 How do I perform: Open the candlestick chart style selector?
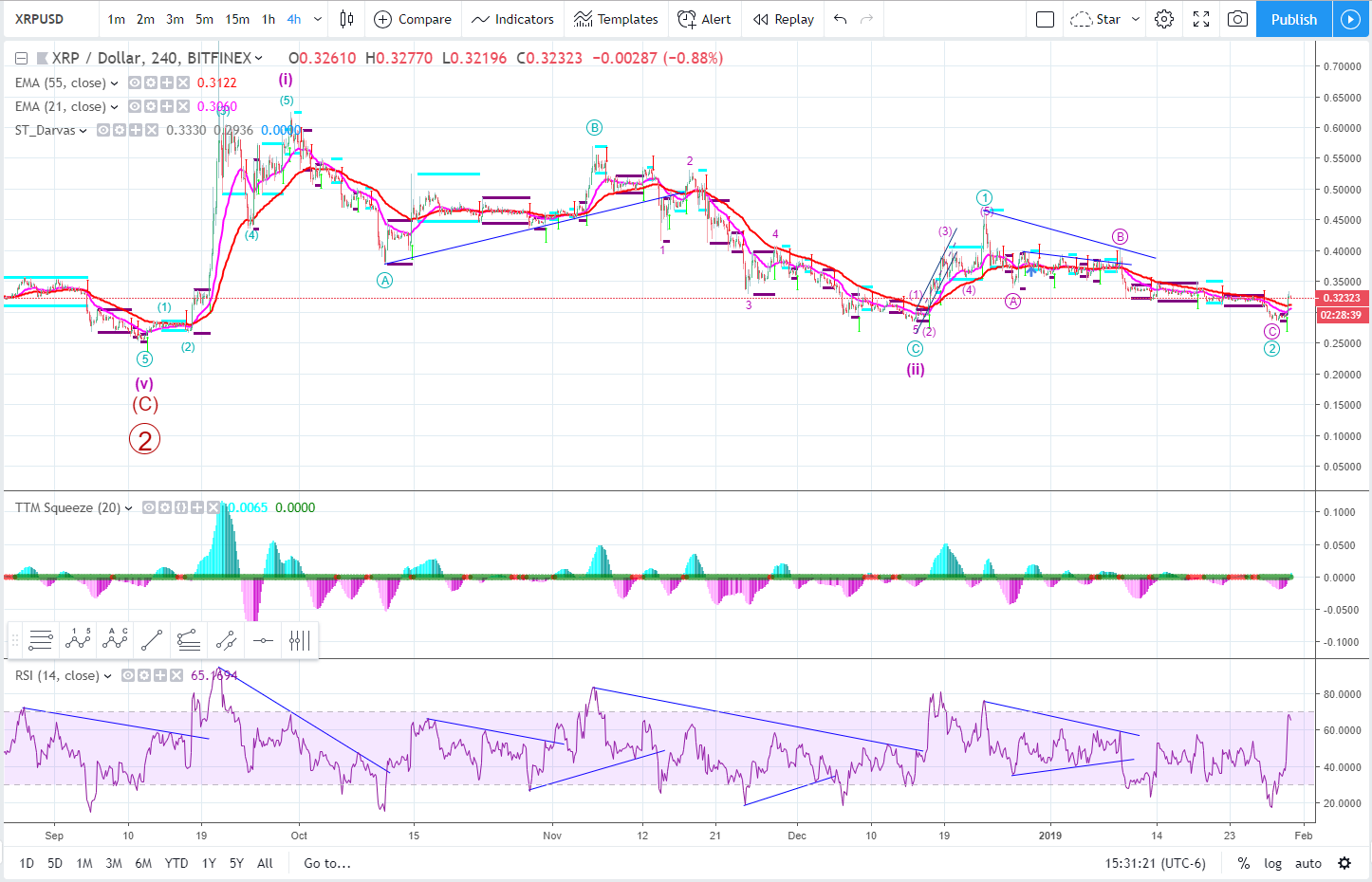347,19
